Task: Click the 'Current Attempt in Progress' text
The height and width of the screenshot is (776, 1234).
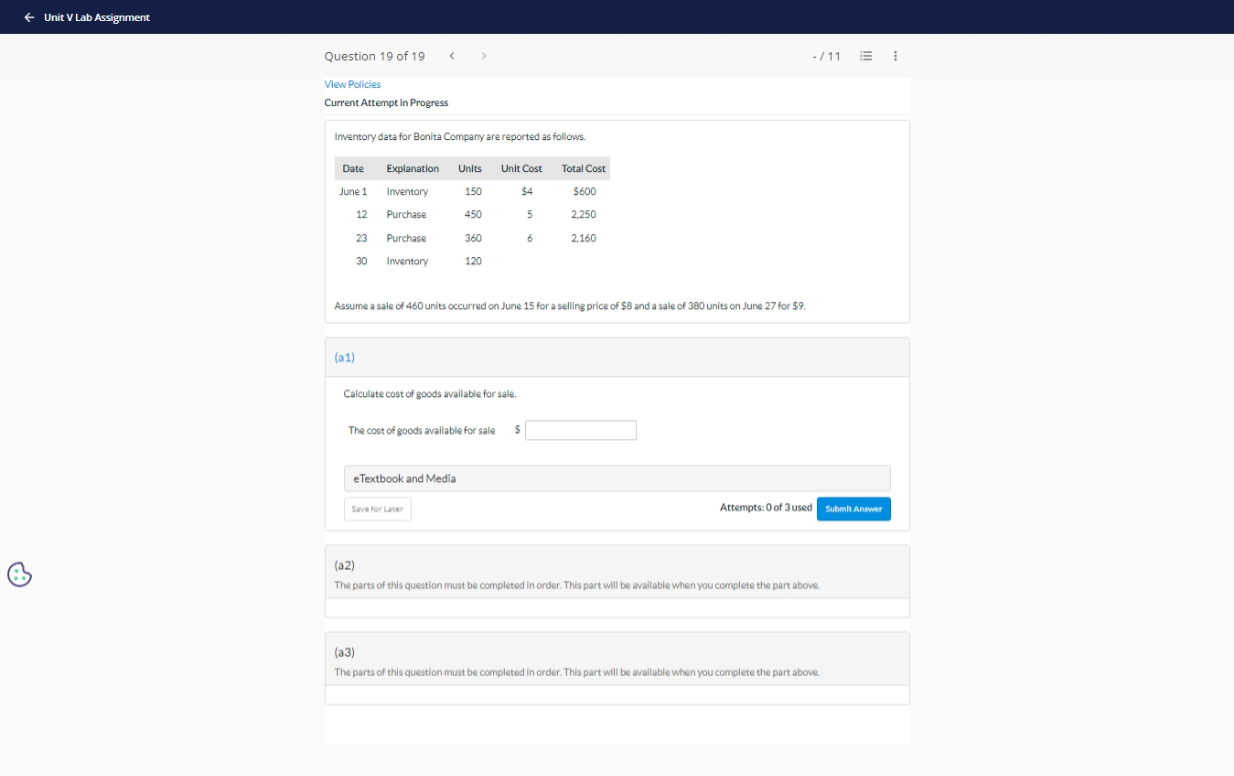Action: pos(386,103)
